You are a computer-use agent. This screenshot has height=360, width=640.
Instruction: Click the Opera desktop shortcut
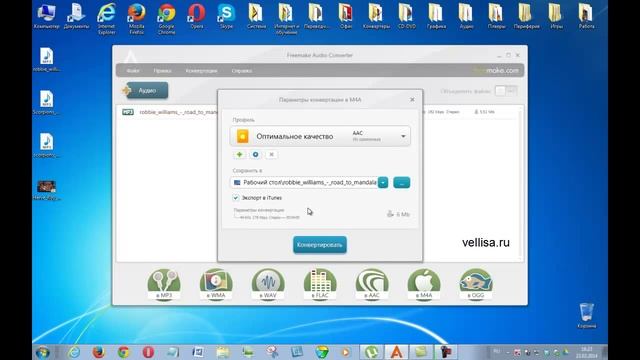click(197, 16)
